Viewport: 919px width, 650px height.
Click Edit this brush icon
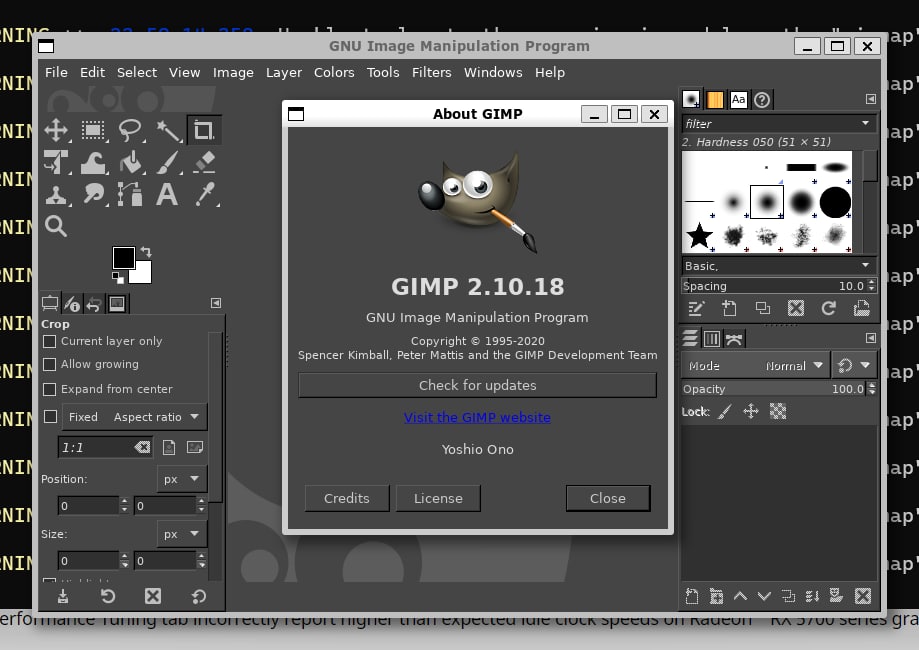click(x=696, y=308)
